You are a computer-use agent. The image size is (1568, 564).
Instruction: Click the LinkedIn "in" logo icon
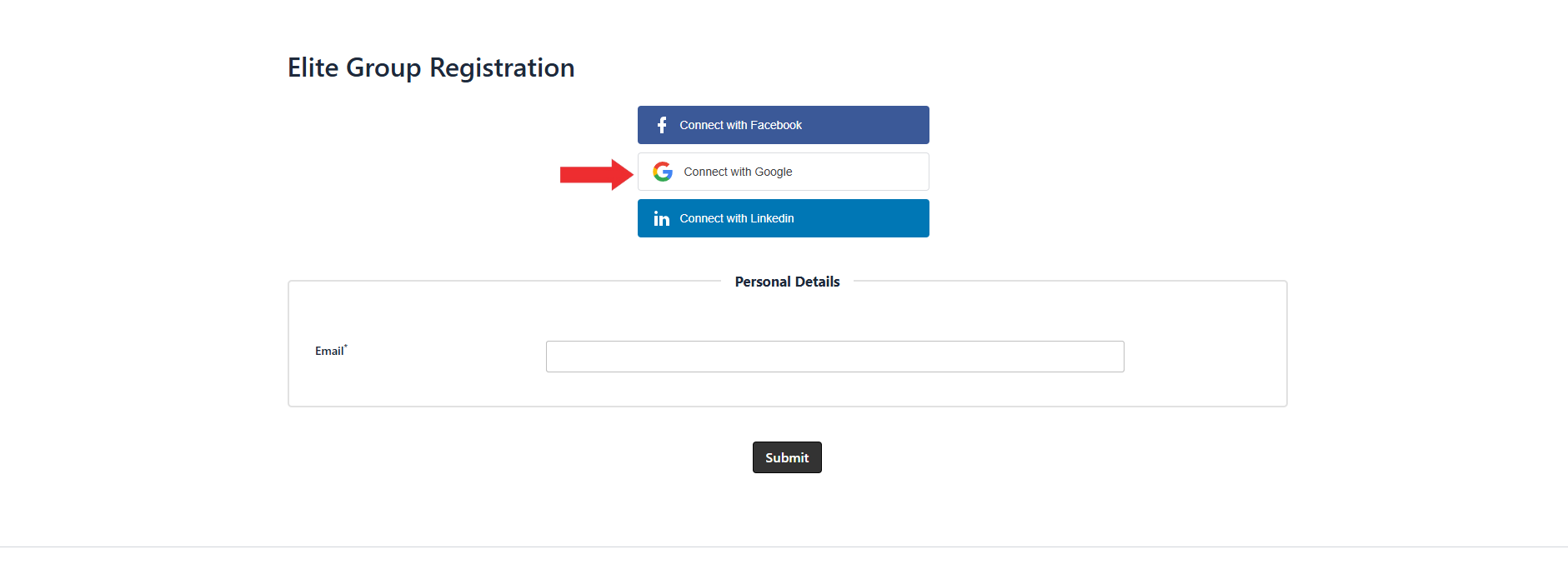point(662,218)
